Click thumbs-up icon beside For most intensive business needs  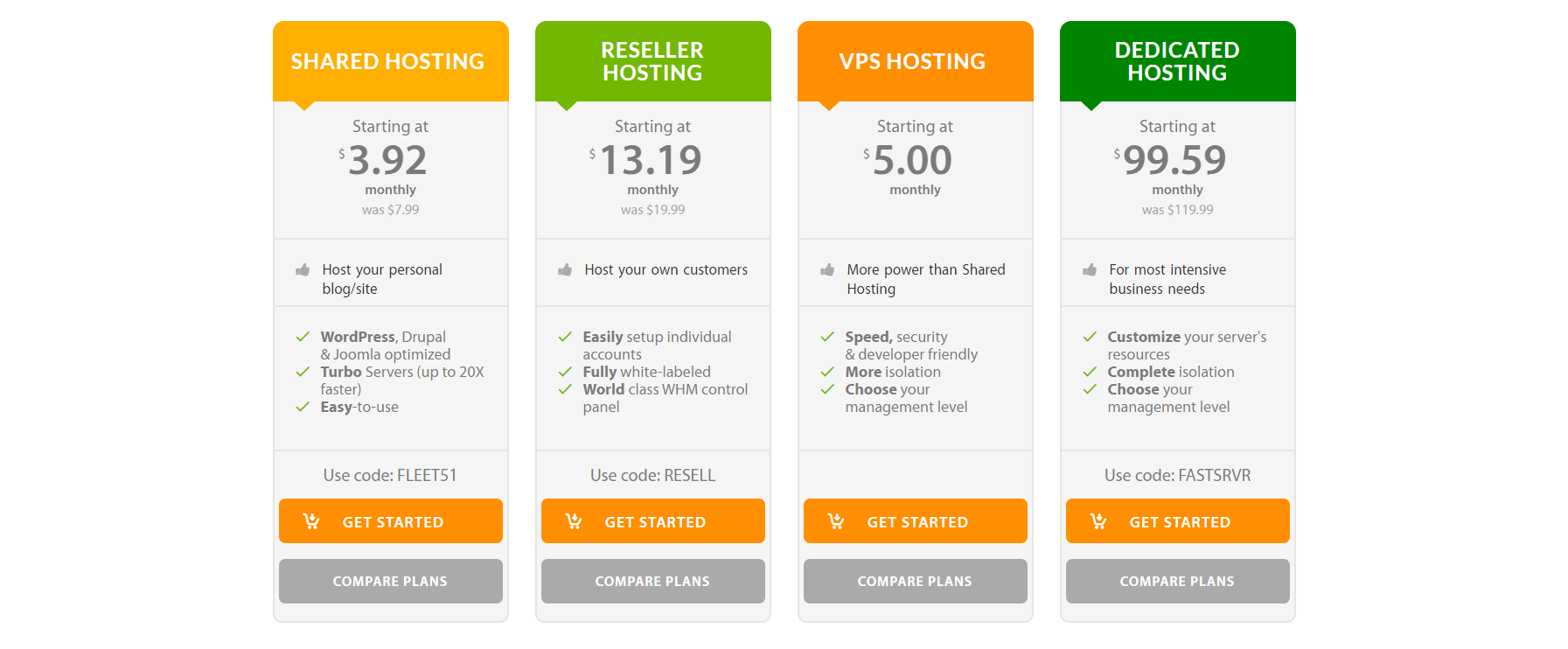[x=1090, y=269]
